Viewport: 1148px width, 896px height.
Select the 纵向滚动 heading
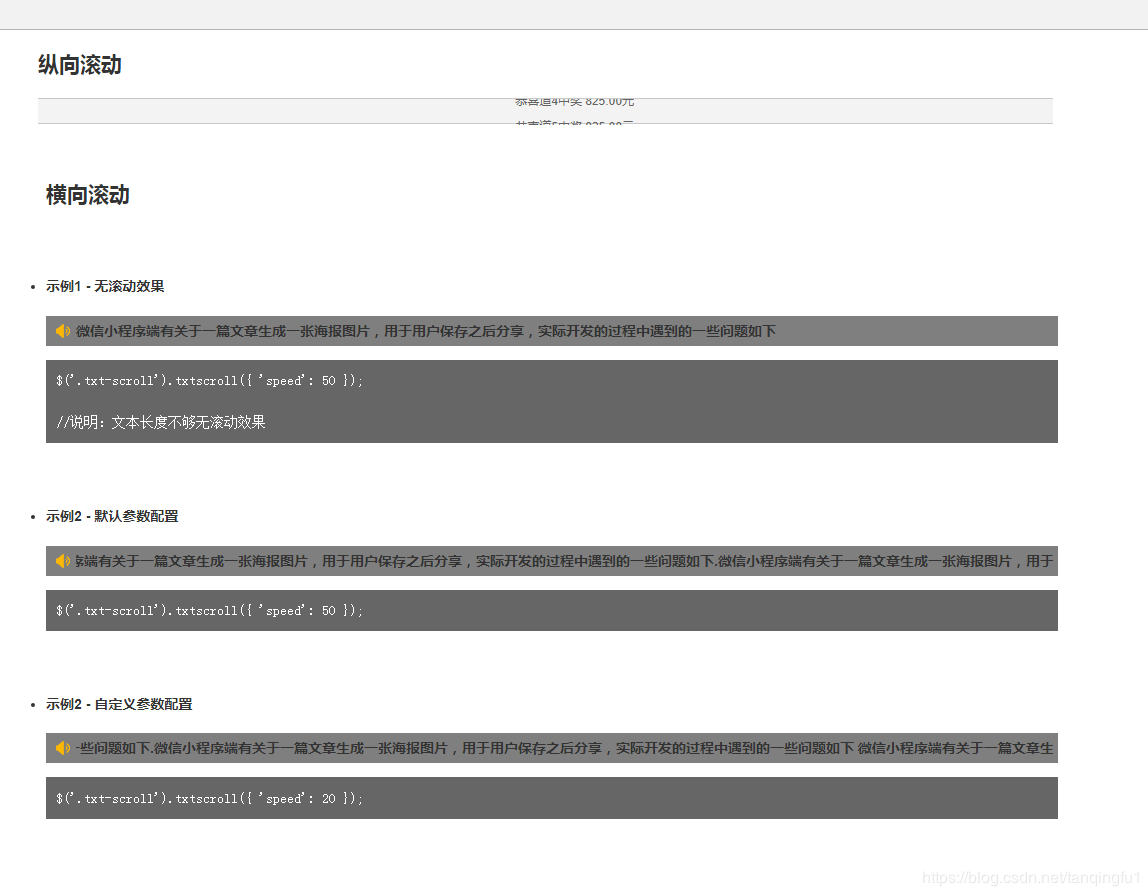coord(80,65)
